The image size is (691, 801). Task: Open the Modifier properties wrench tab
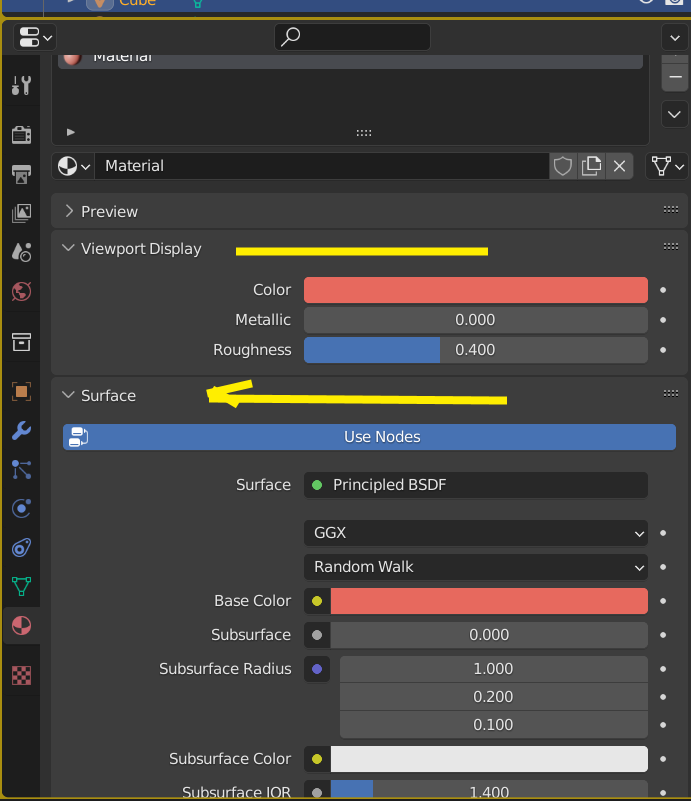[x=21, y=431]
